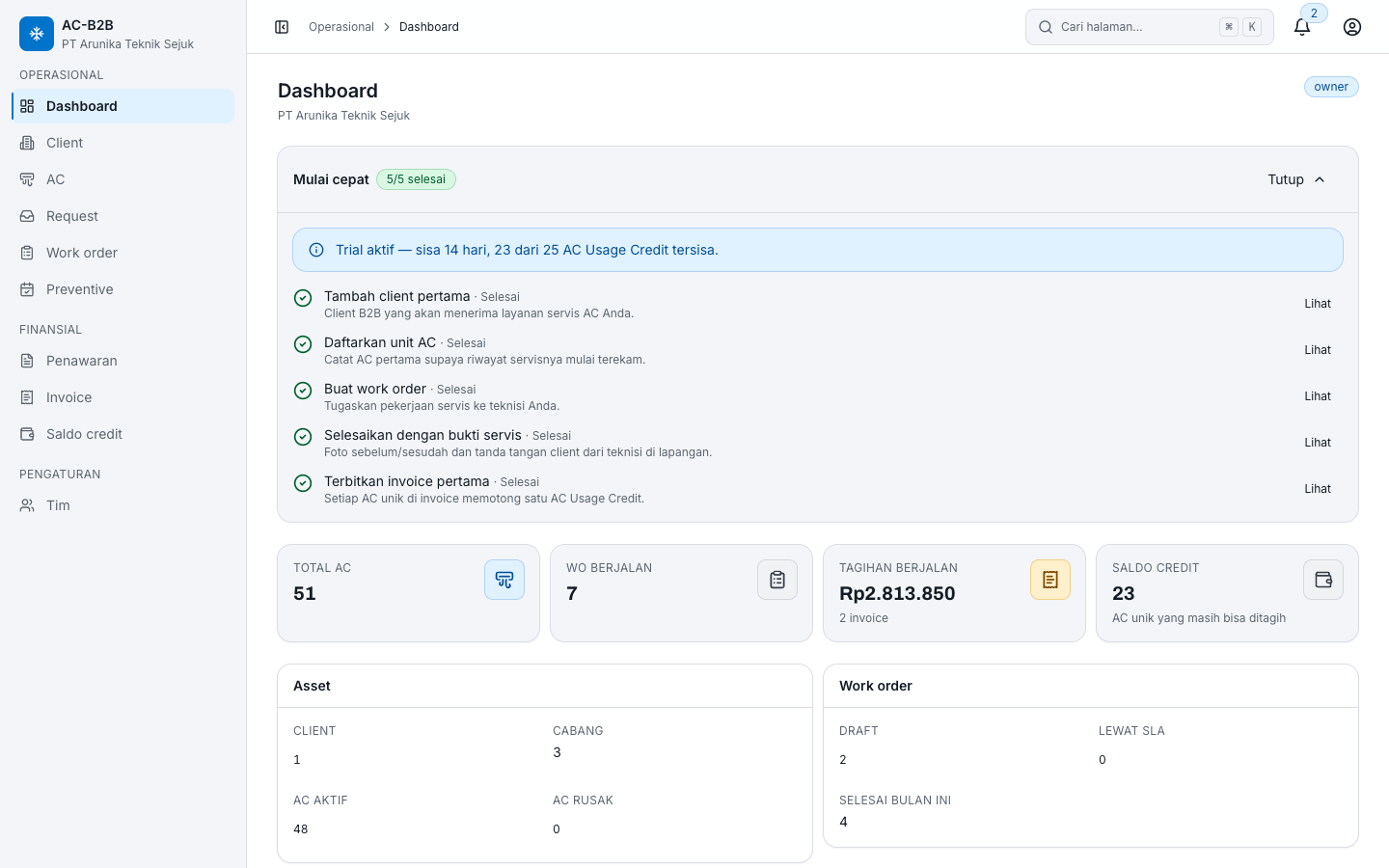Click the Total AC card icon
Viewport: 1389px width, 868px height.
(x=504, y=580)
